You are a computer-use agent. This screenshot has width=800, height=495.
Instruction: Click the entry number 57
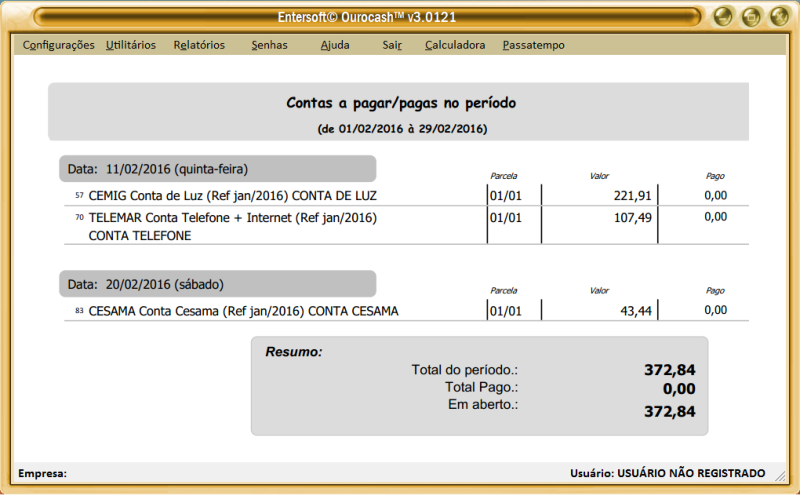click(79, 195)
